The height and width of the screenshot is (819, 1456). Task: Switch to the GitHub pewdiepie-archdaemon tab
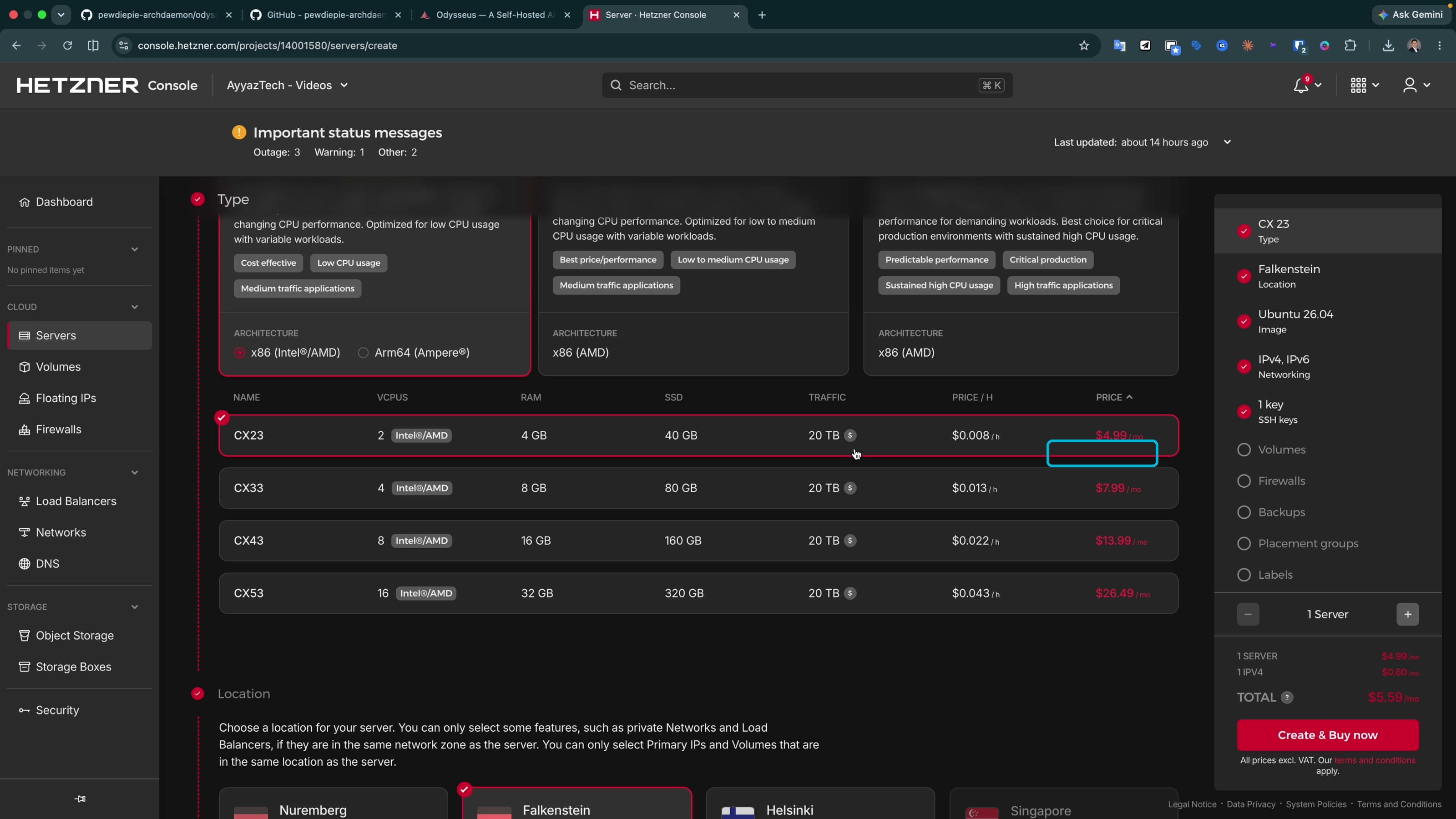coord(326,15)
